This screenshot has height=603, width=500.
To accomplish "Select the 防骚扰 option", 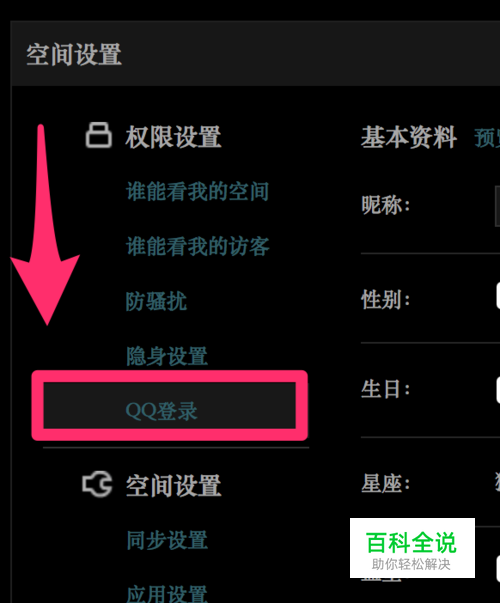I will [x=156, y=301].
